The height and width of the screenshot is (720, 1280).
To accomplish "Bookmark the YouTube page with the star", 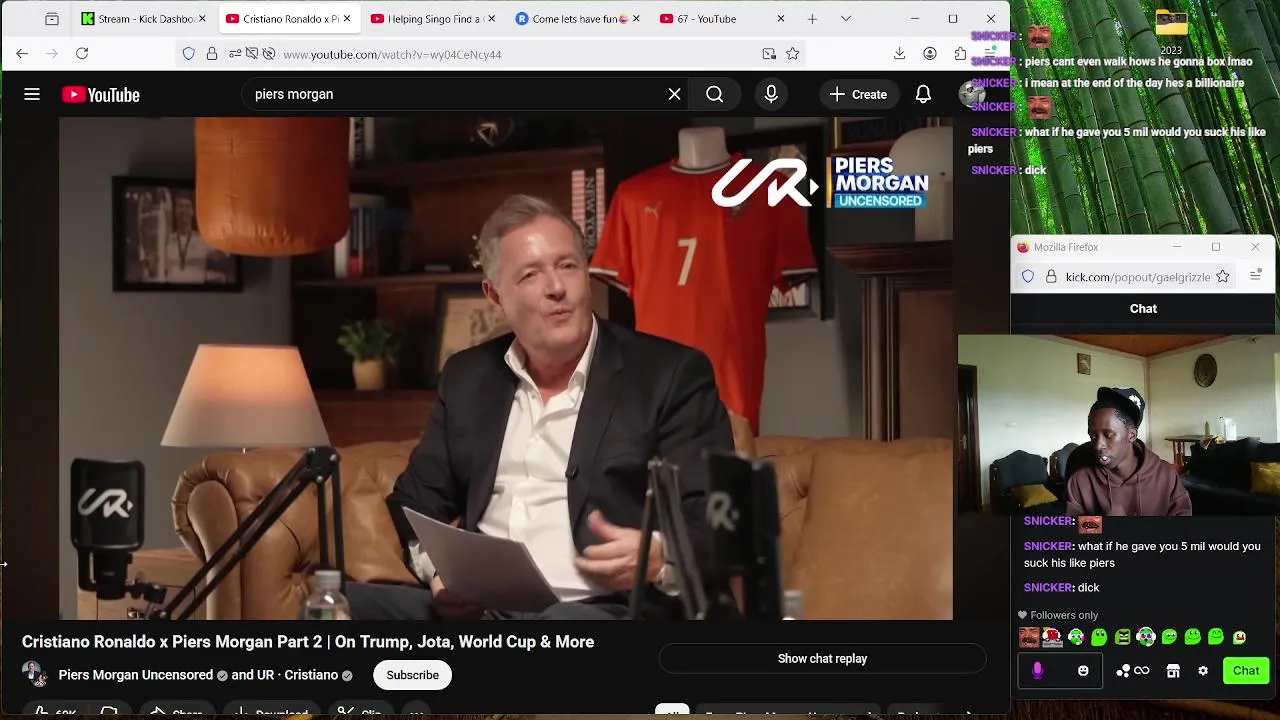I will 793,54.
